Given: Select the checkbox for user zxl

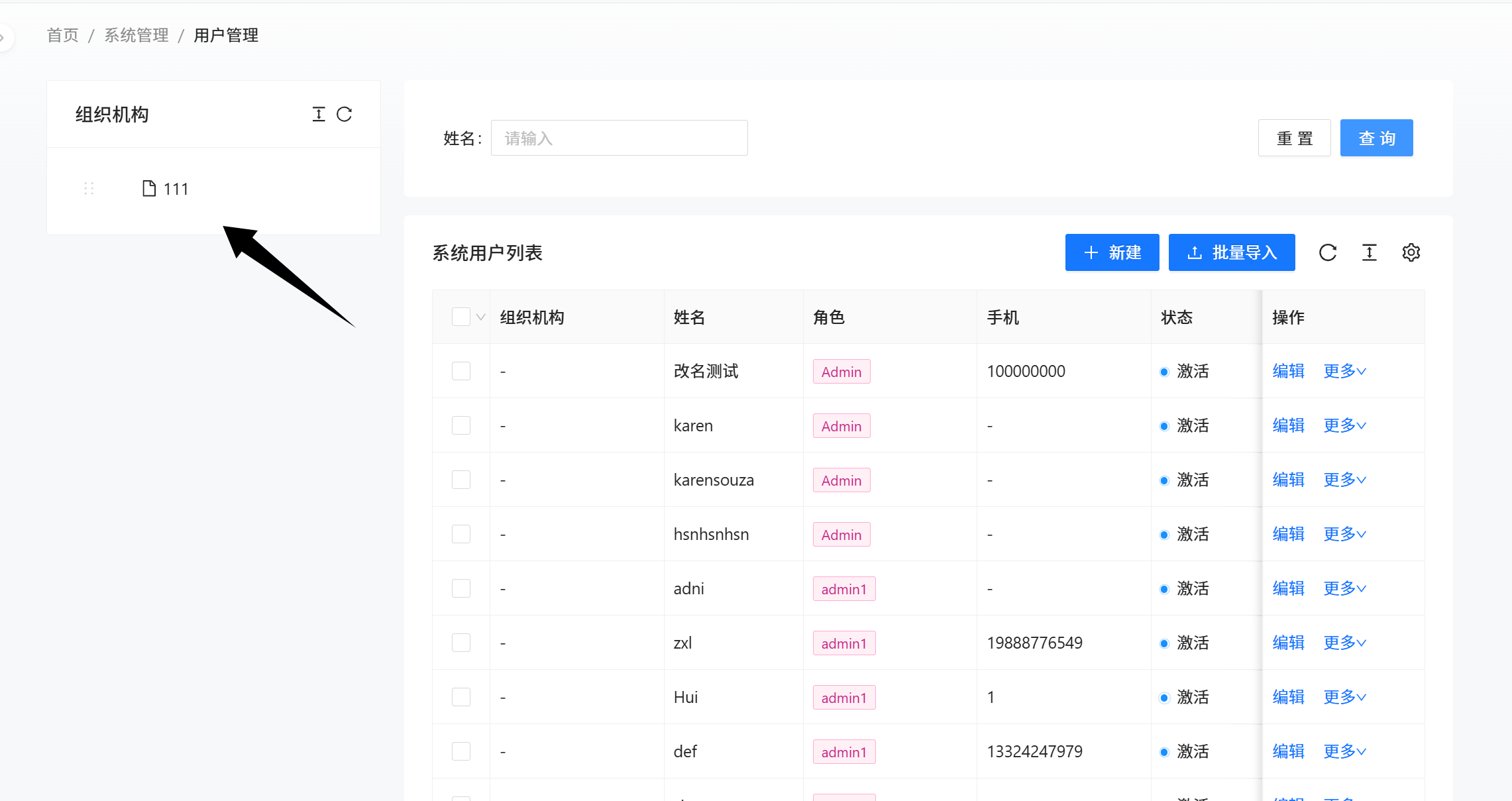Looking at the screenshot, I should 460,643.
